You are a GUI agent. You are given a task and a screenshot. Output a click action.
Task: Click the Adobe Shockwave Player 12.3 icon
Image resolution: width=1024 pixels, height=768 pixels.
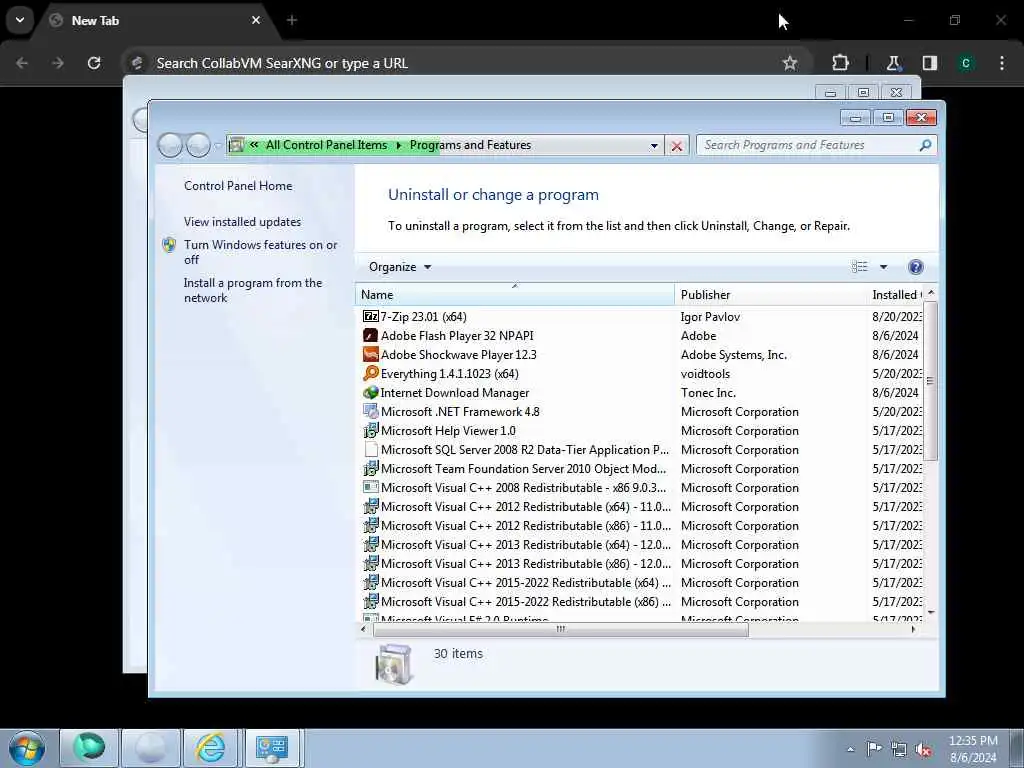click(x=370, y=355)
